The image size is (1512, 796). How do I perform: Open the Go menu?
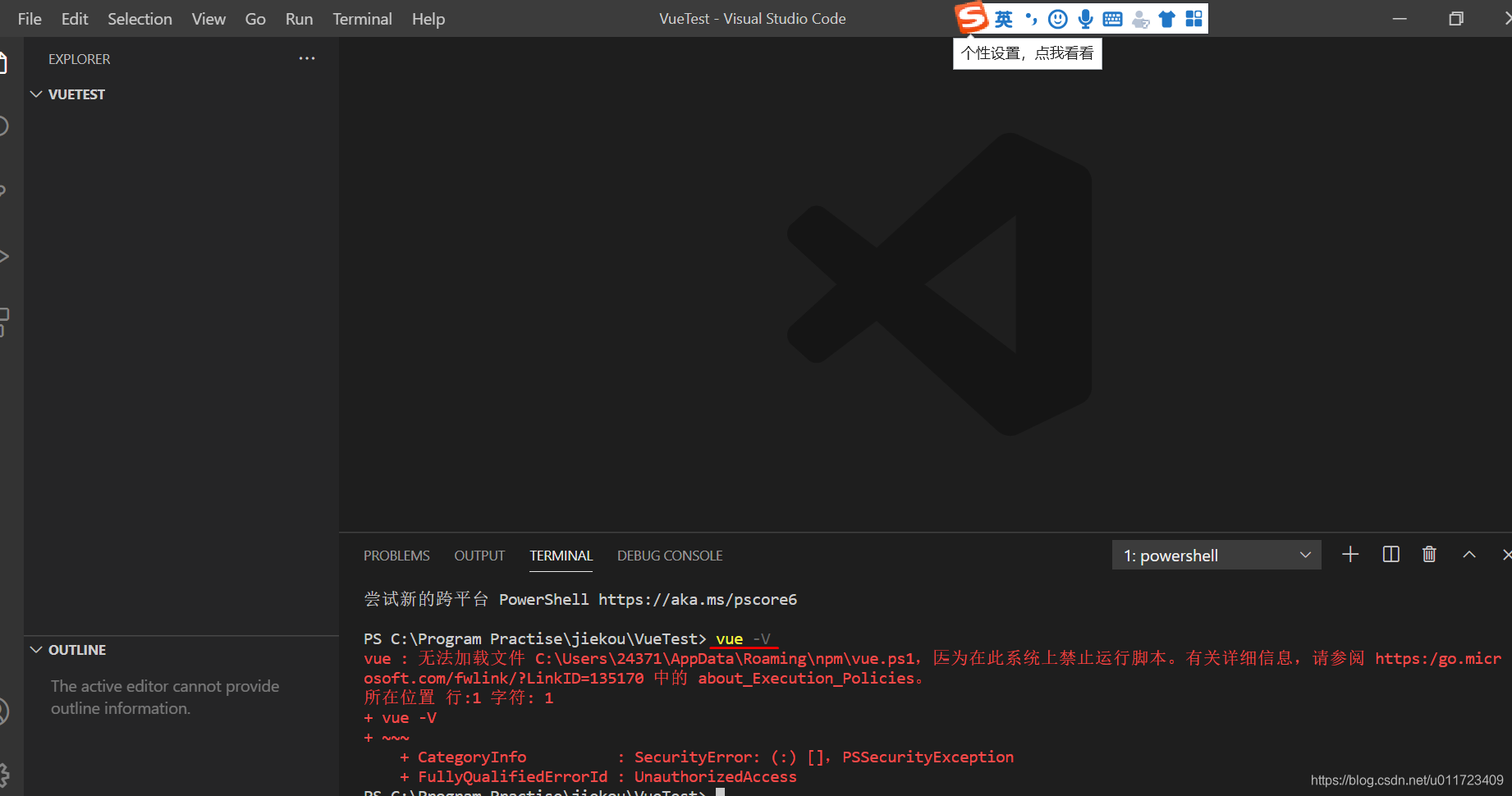point(255,19)
